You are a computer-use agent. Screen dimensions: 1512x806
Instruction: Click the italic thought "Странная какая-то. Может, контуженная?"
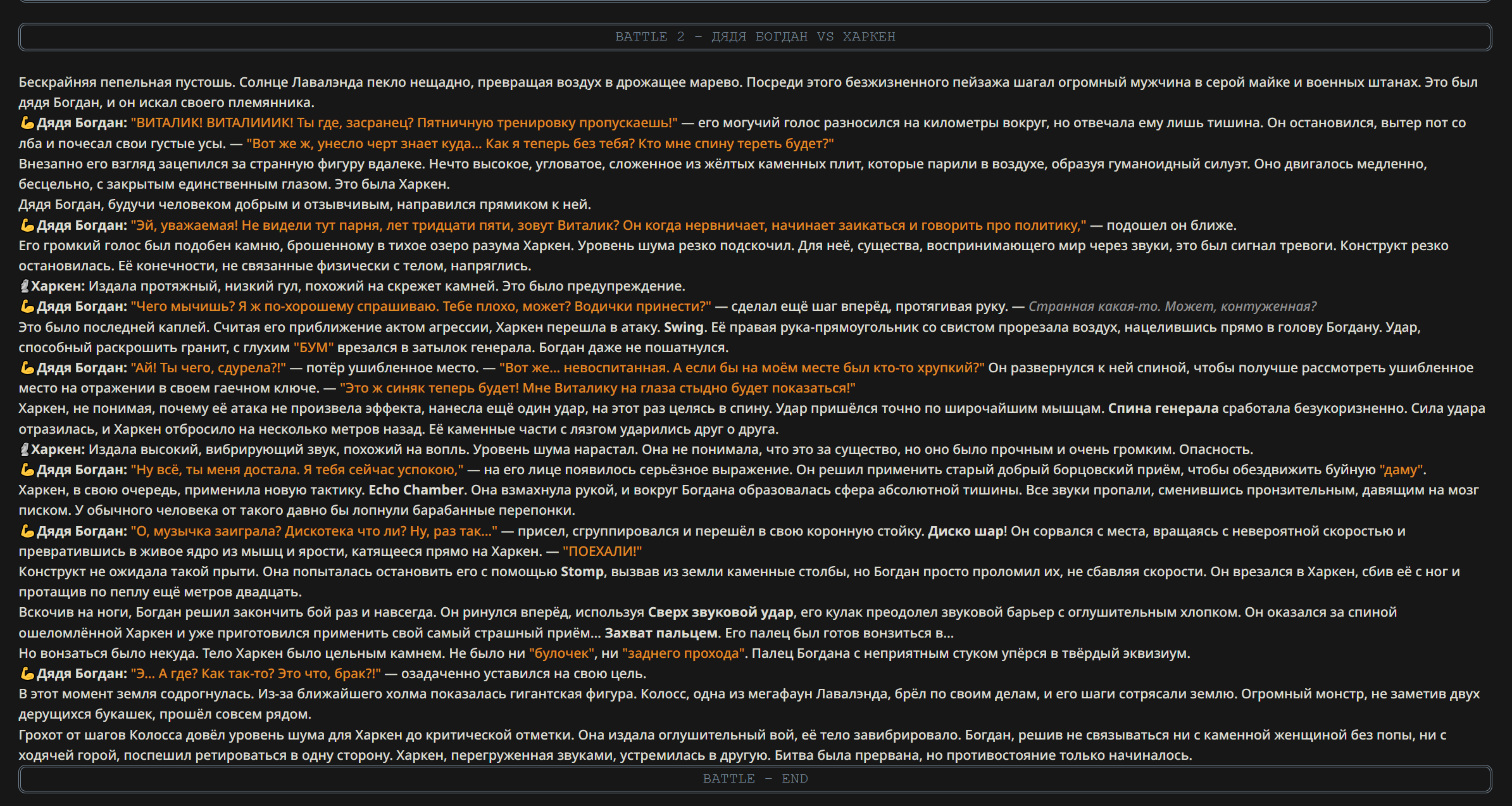pyautogui.click(x=1172, y=306)
